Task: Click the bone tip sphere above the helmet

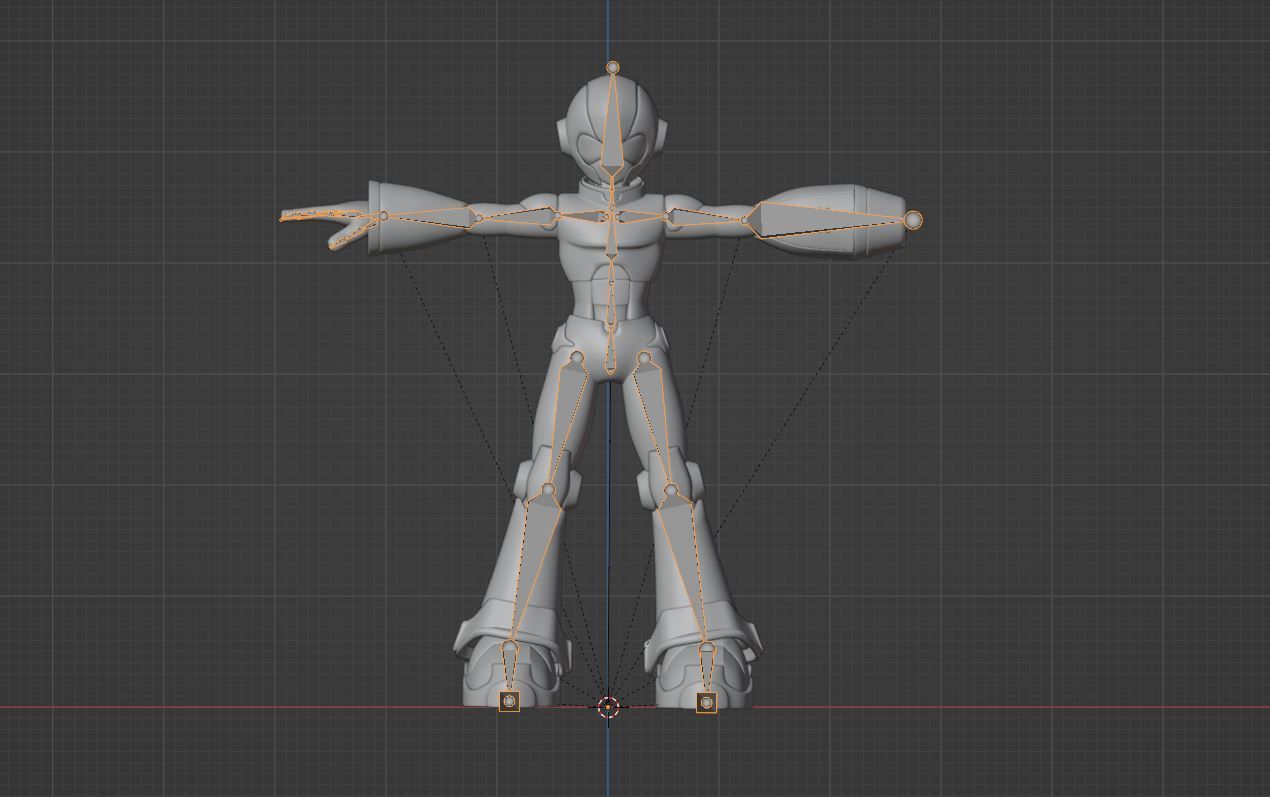Action: coord(613,68)
